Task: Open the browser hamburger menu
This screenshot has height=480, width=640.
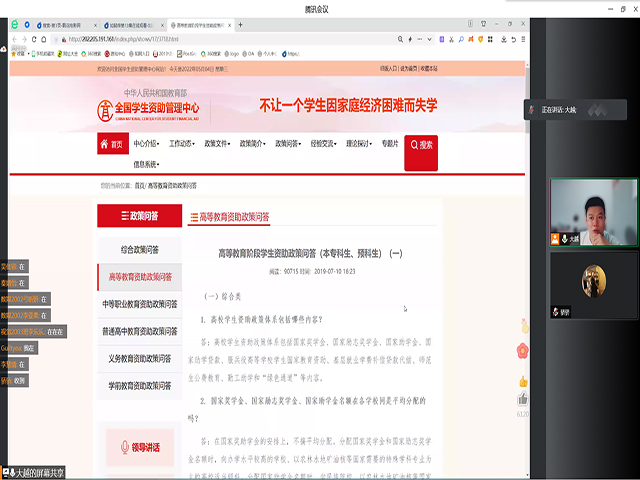Action: tap(523, 39)
